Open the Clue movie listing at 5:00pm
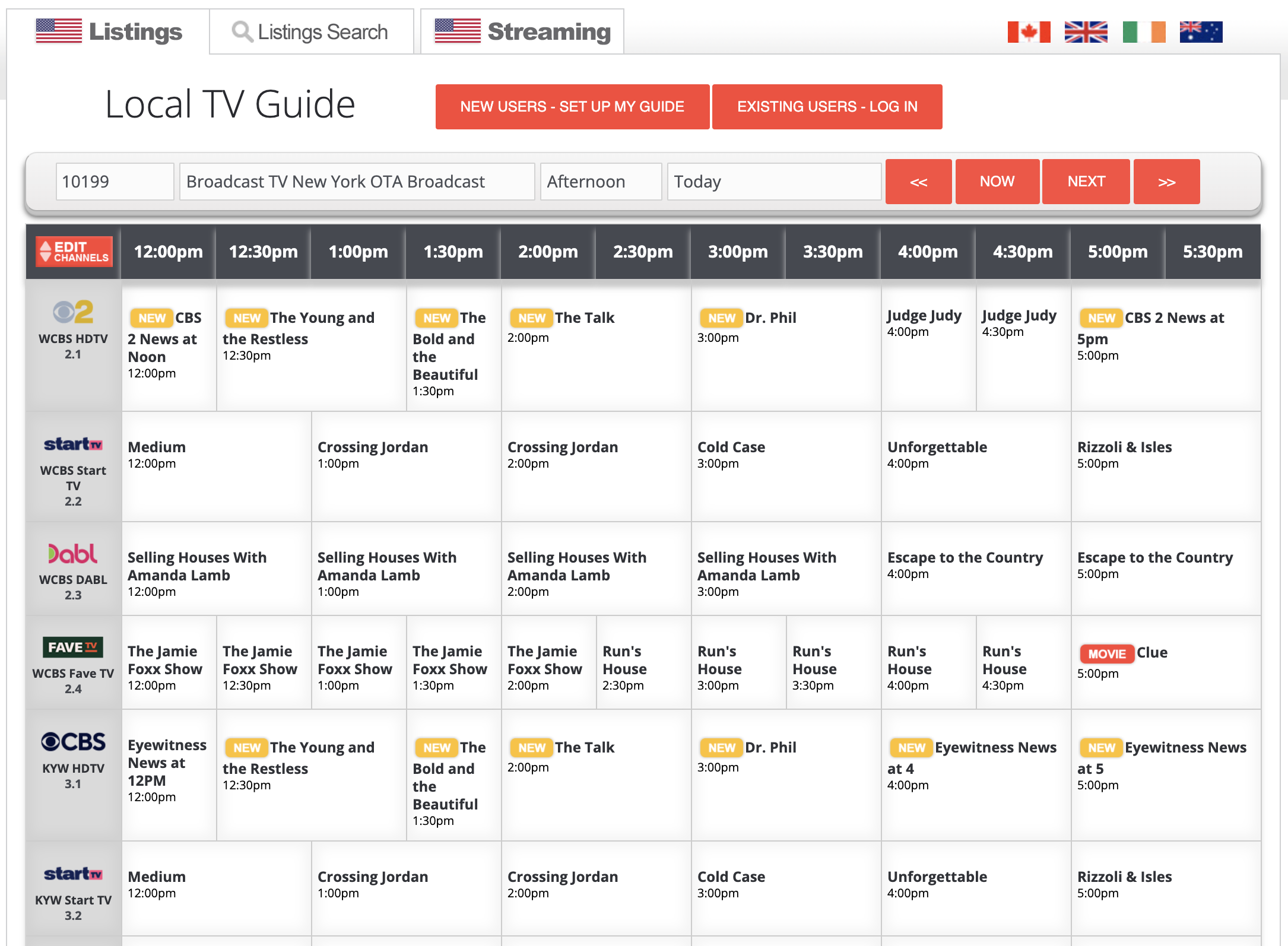This screenshot has height=946, width=1288. tap(1151, 653)
